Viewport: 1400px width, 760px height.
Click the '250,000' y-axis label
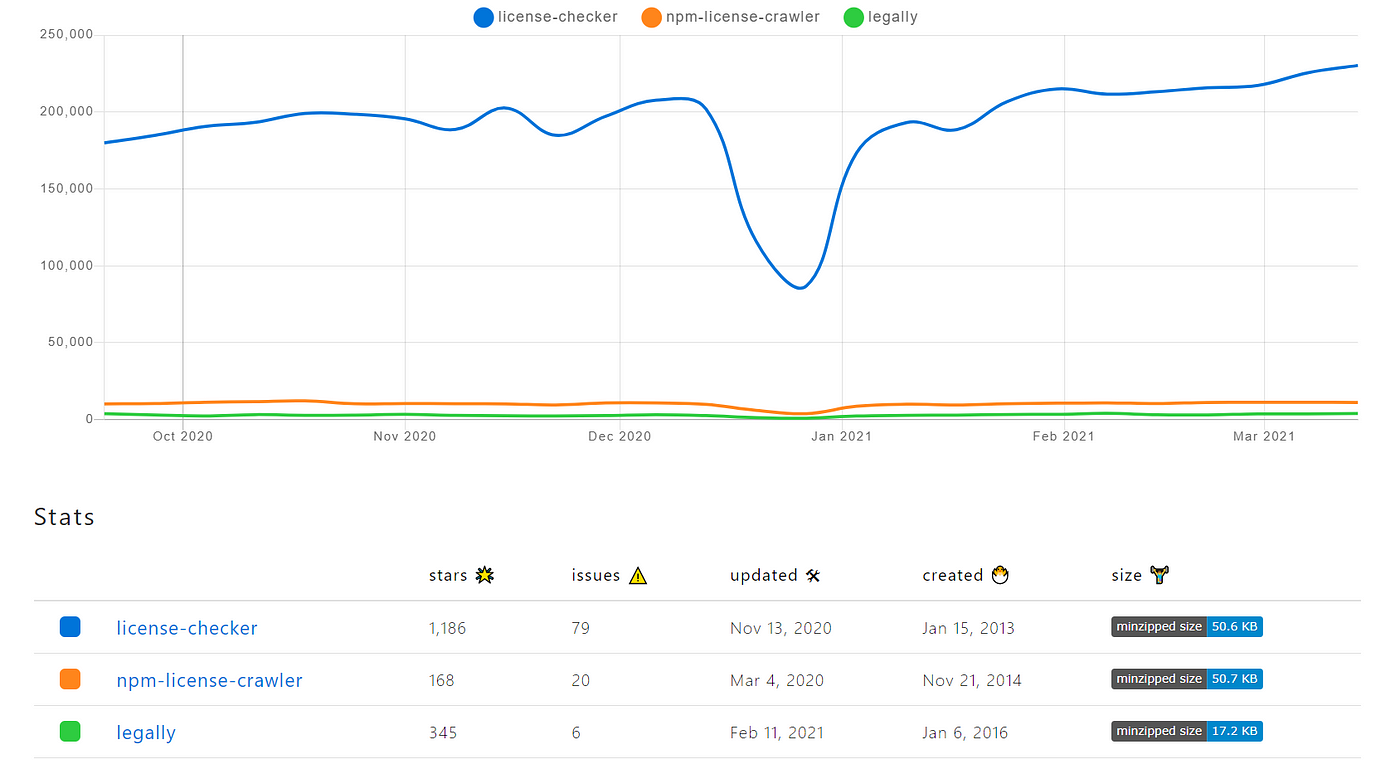point(67,34)
